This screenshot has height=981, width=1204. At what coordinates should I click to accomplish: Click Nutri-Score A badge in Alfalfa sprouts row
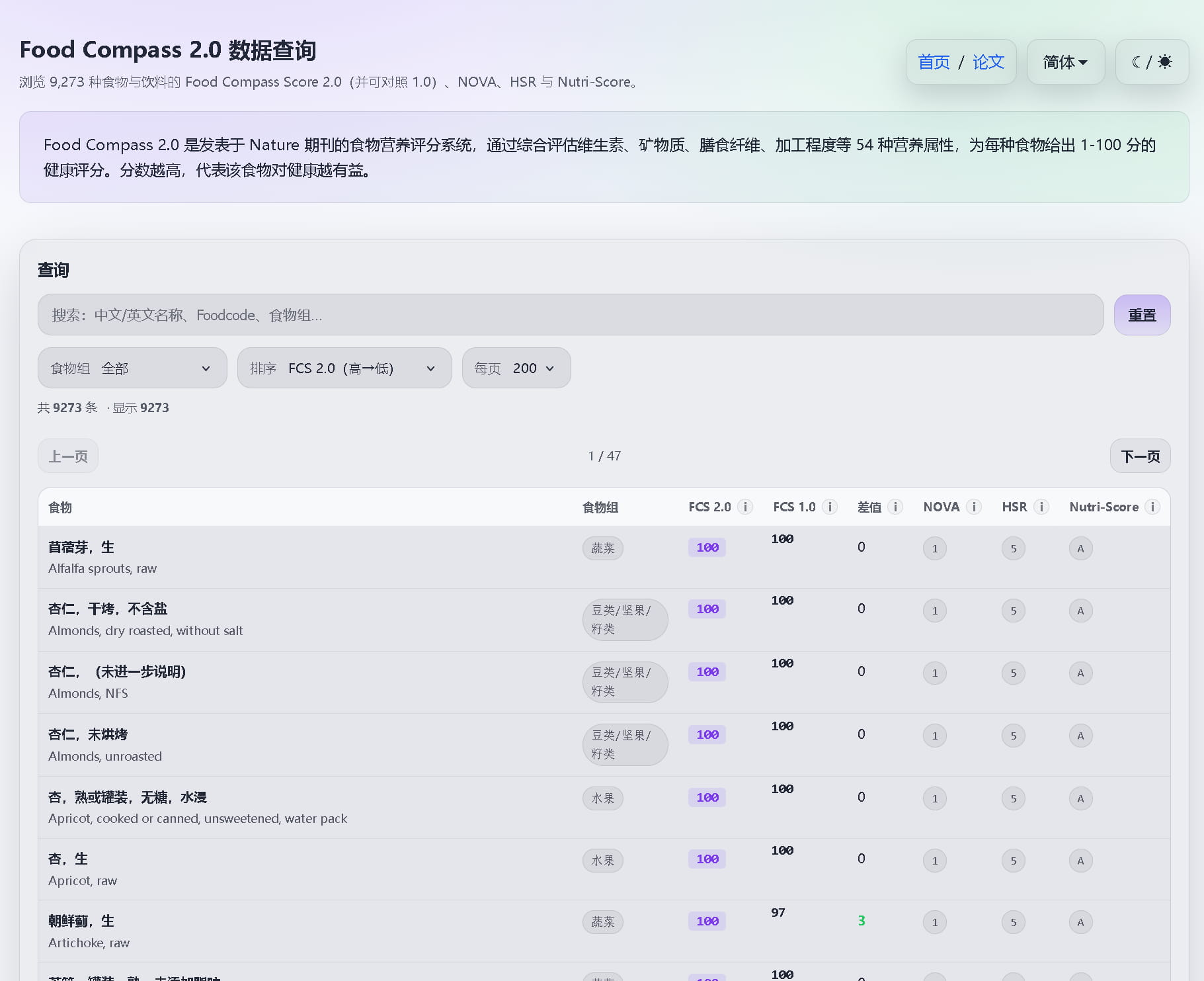(x=1081, y=548)
